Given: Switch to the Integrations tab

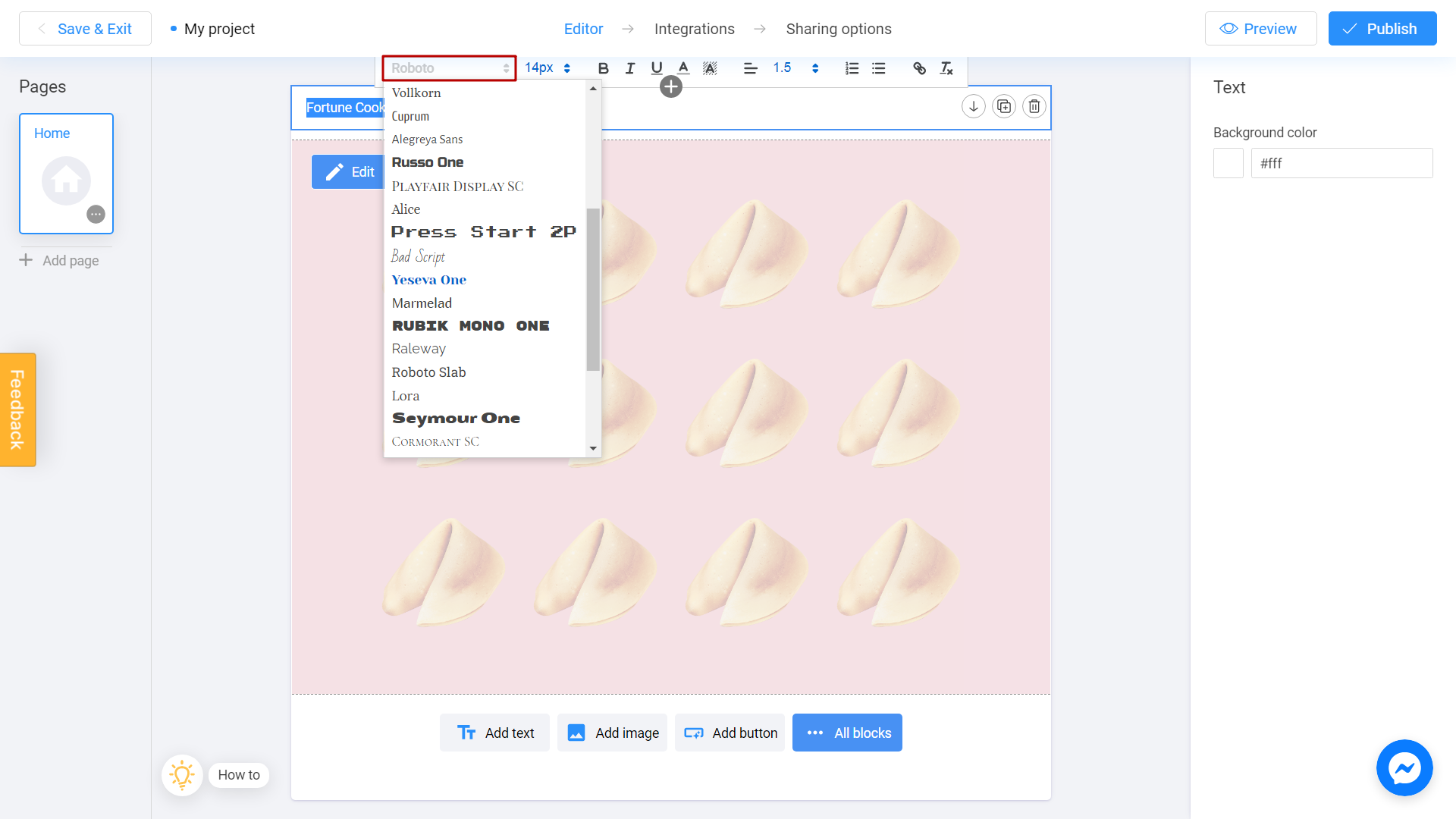Looking at the screenshot, I should (695, 29).
